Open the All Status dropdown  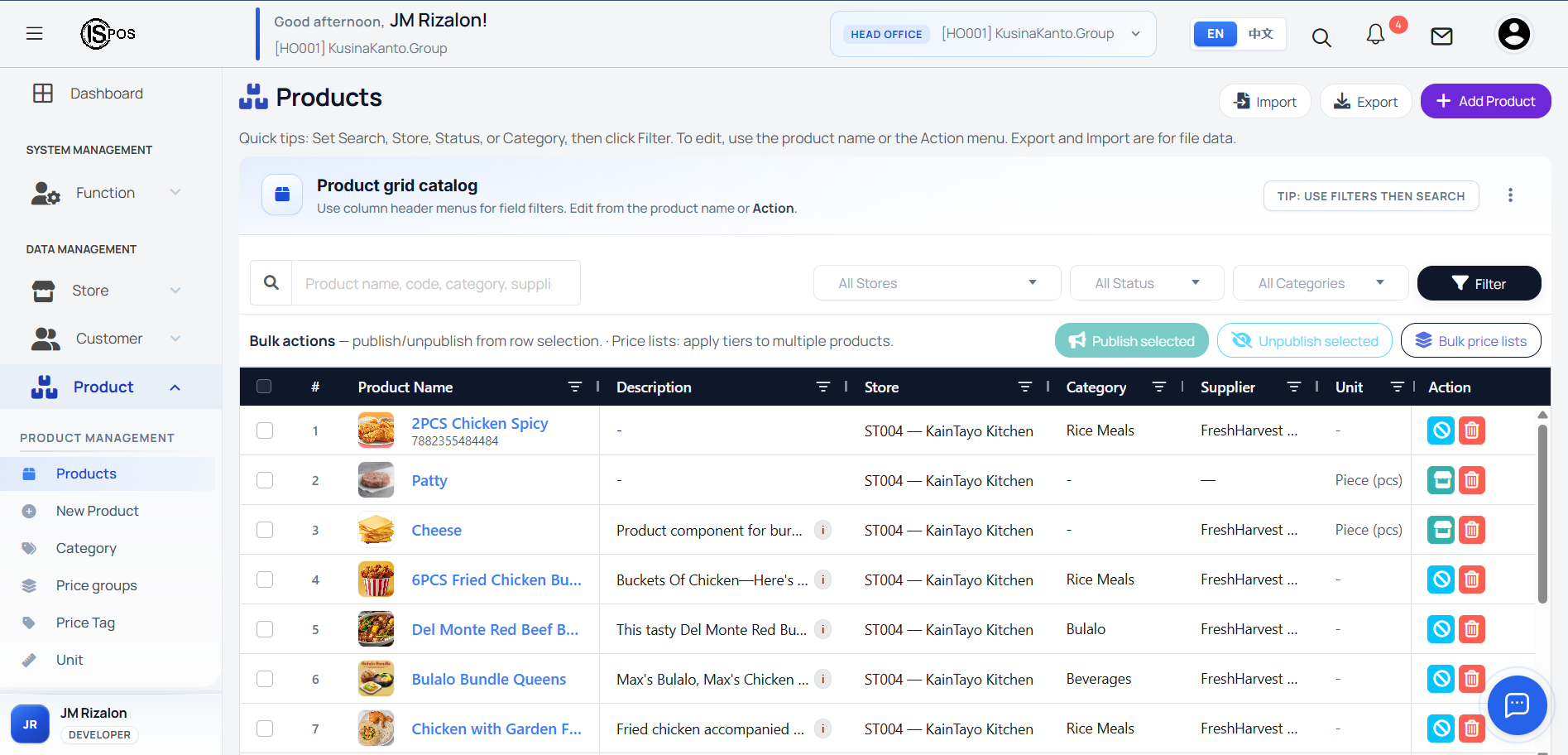pos(1147,283)
